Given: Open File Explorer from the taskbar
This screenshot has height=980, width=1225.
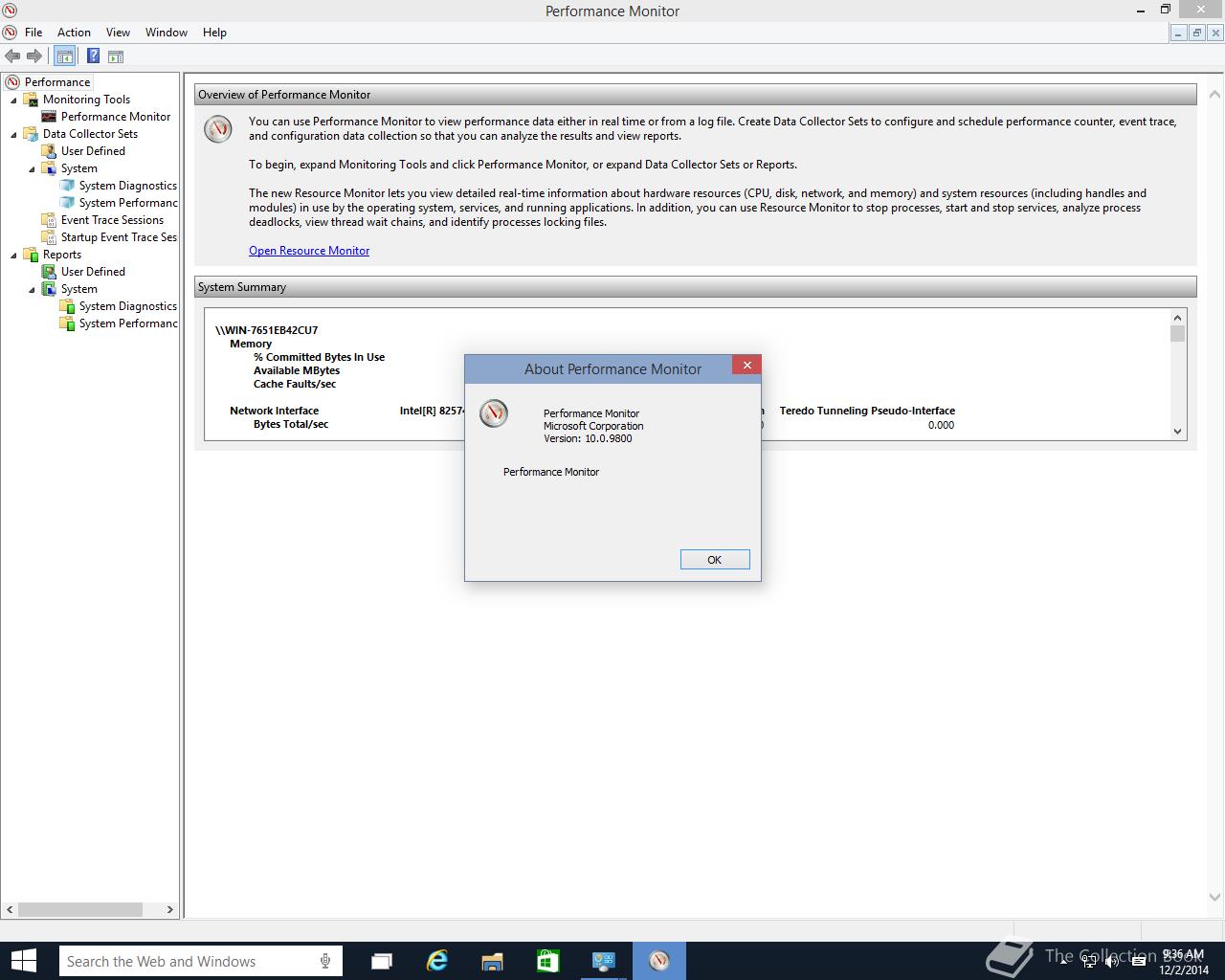Looking at the screenshot, I should (492, 961).
